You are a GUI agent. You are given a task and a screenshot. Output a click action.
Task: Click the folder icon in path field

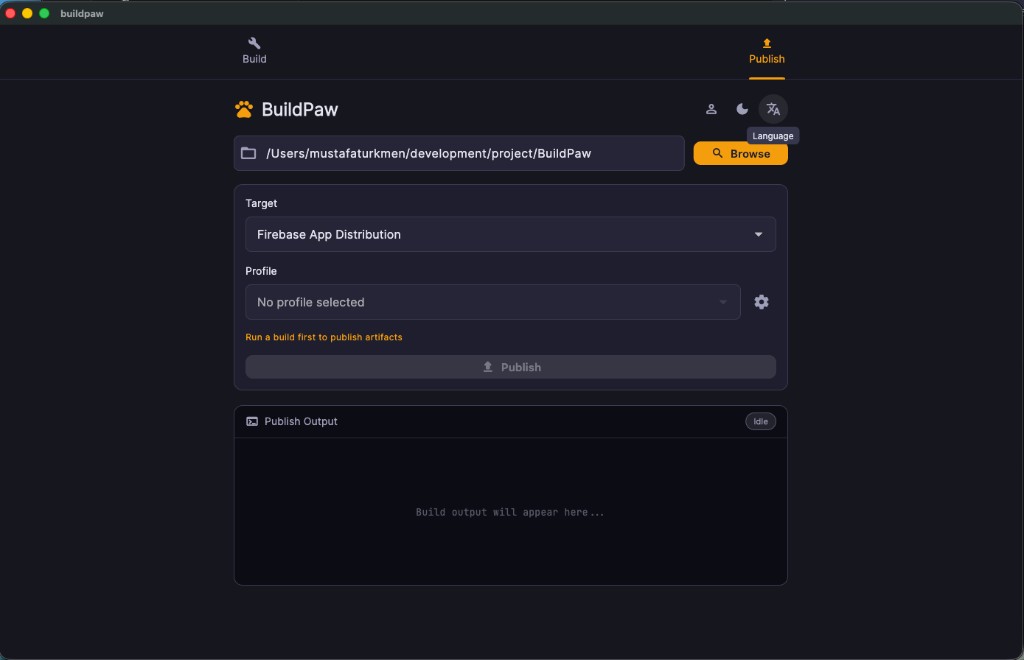pos(249,153)
